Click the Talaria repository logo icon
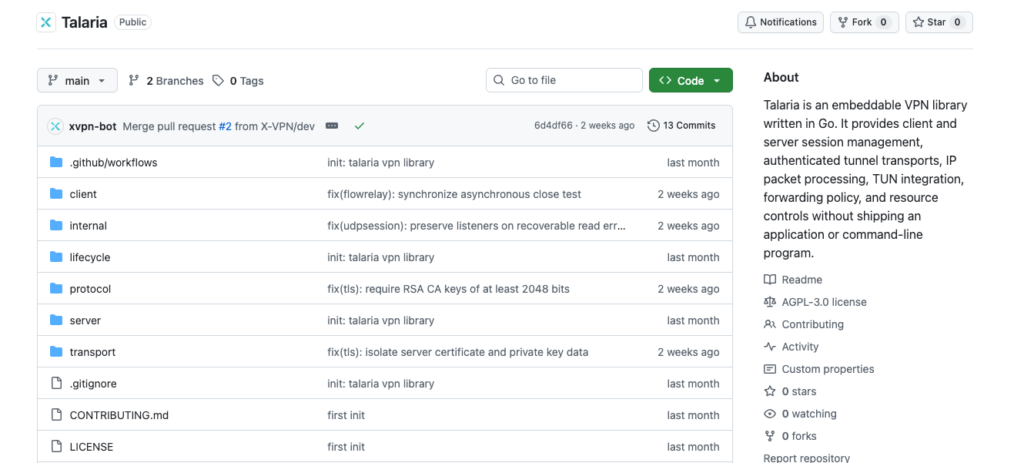 pos(46,22)
